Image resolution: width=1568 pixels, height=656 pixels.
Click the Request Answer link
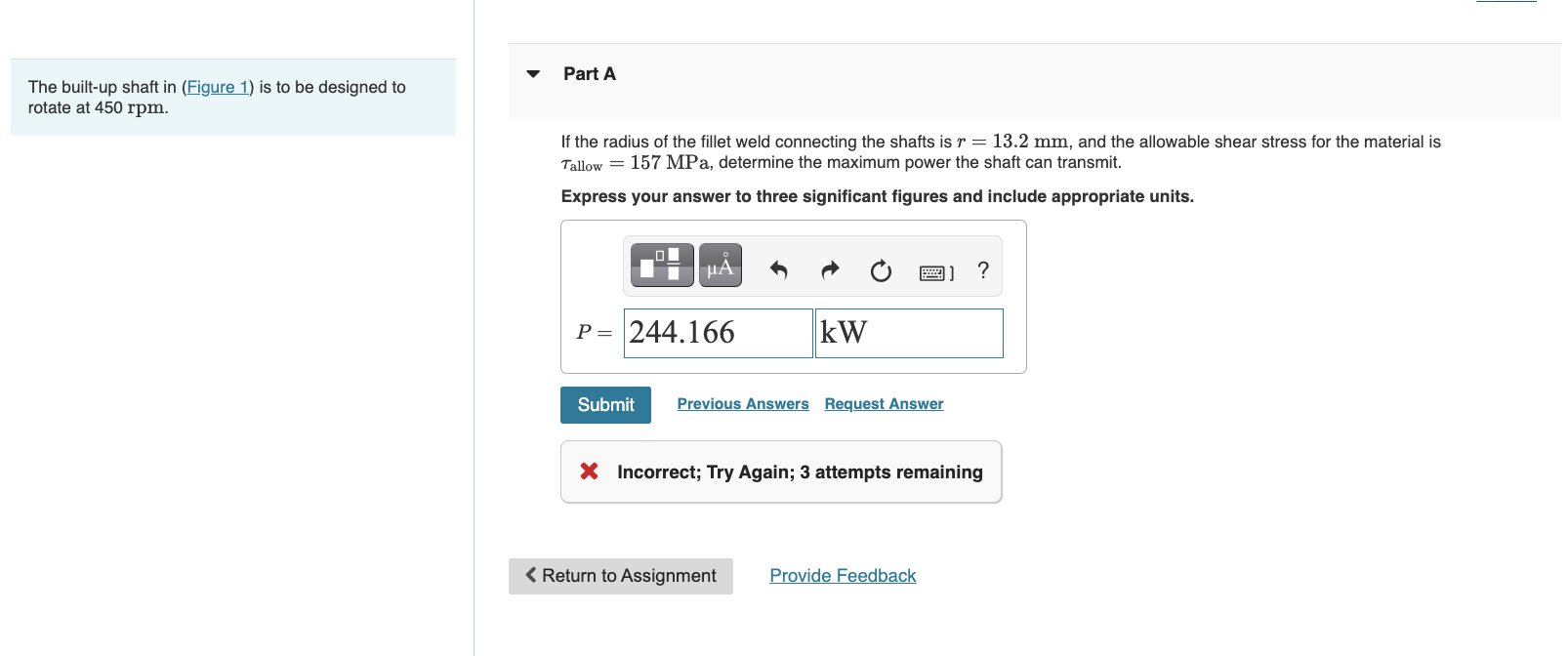(x=884, y=404)
